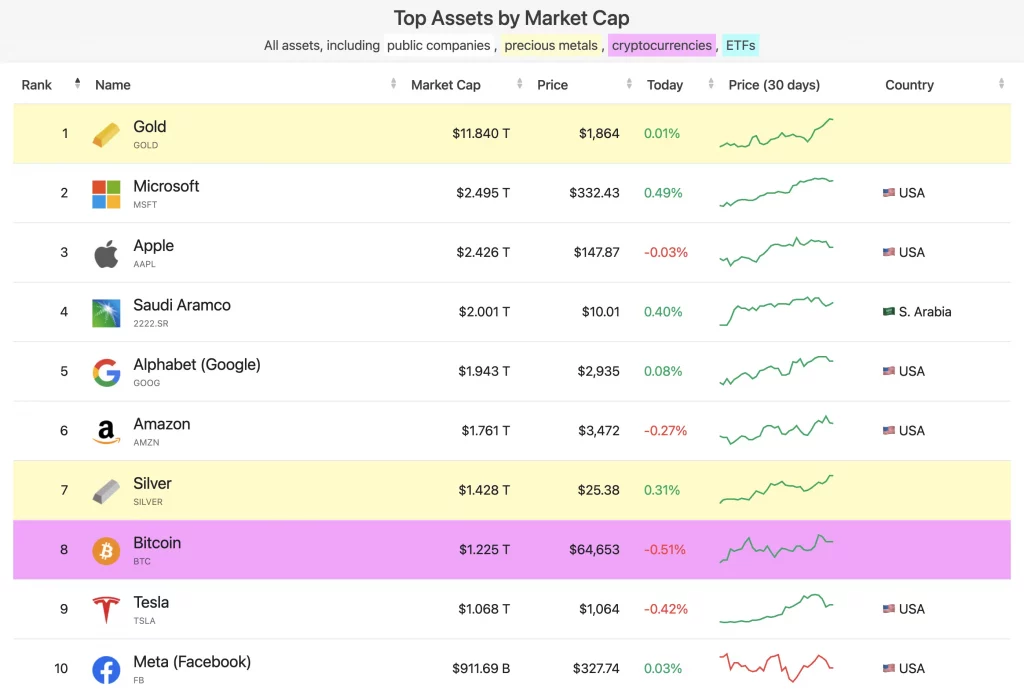Click the Apple logo icon
Viewport: 1024px width, 698px height.
click(106, 253)
